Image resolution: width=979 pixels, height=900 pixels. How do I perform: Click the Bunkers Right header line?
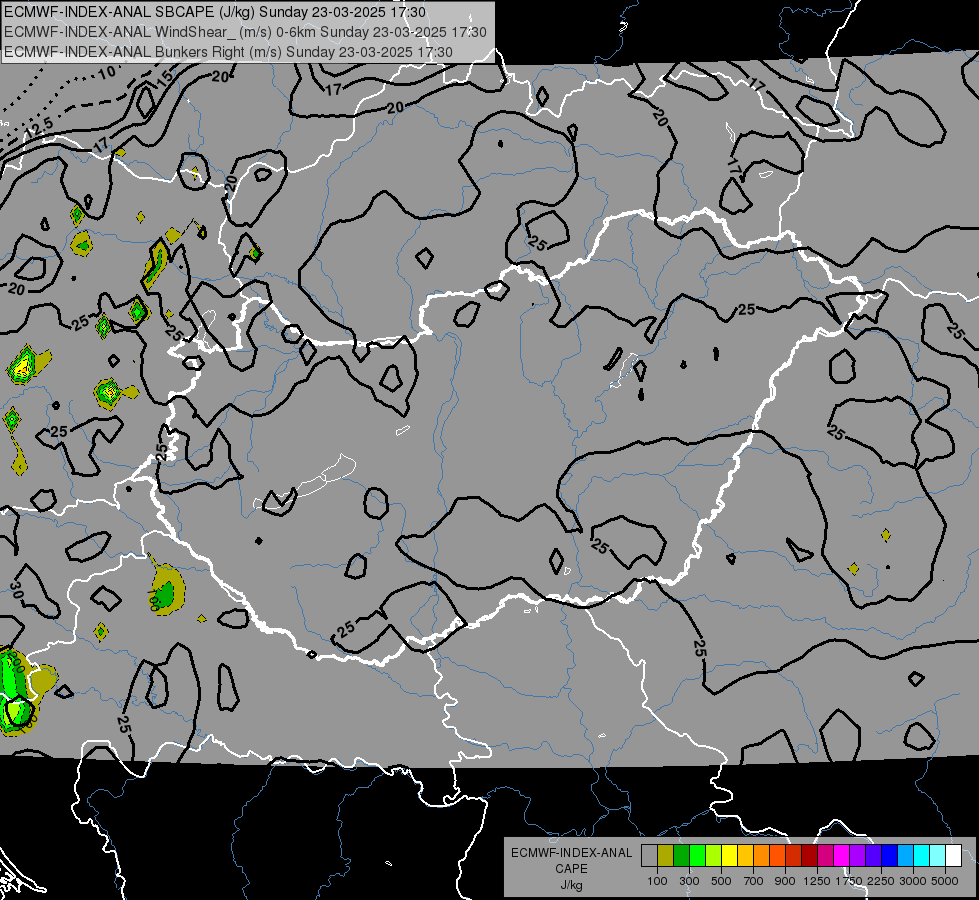click(229, 52)
